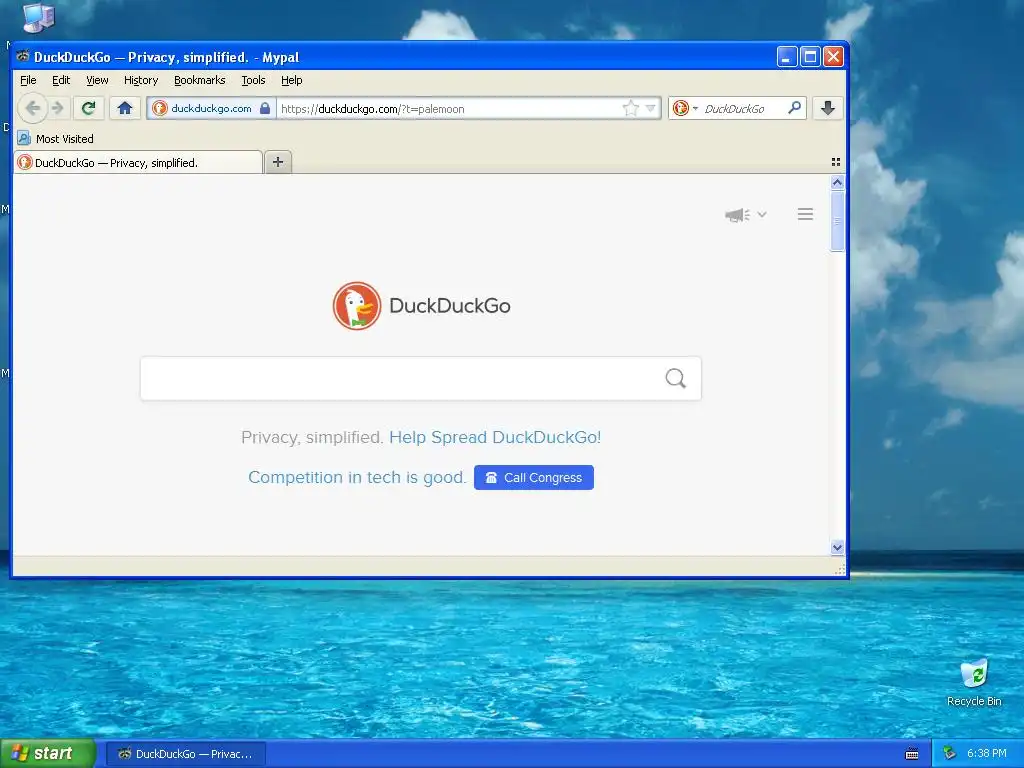This screenshot has height=768, width=1024.
Task: Open the File menu
Action: click(x=28, y=80)
